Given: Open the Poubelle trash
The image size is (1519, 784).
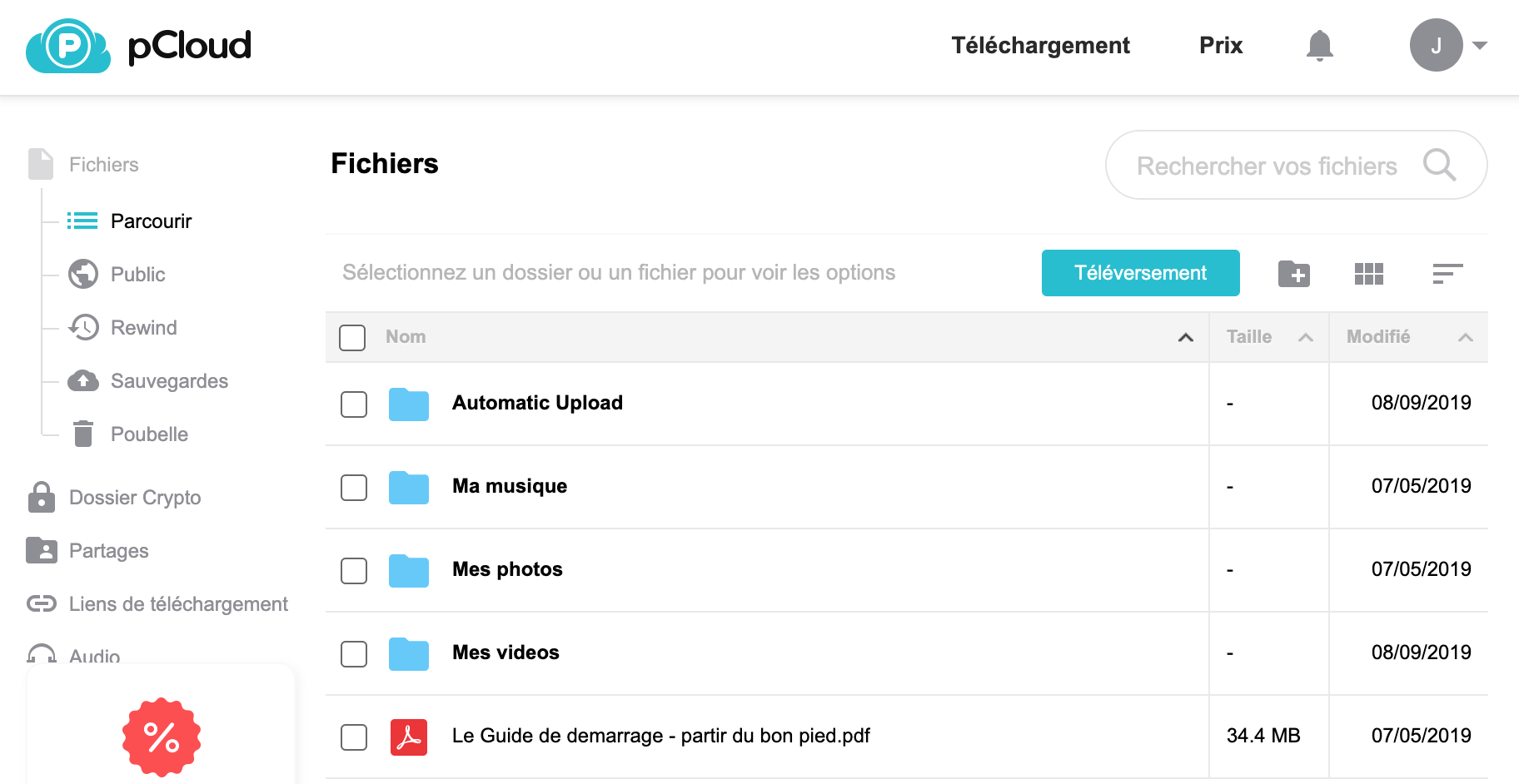Looking at the screenshot, I should (x=150, y=434).
